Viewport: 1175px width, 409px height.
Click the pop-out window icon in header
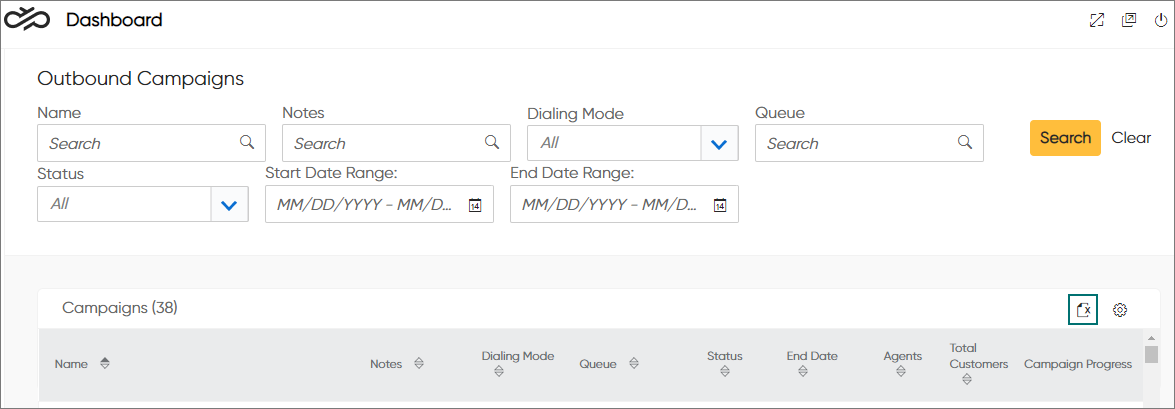(1129, 20)
